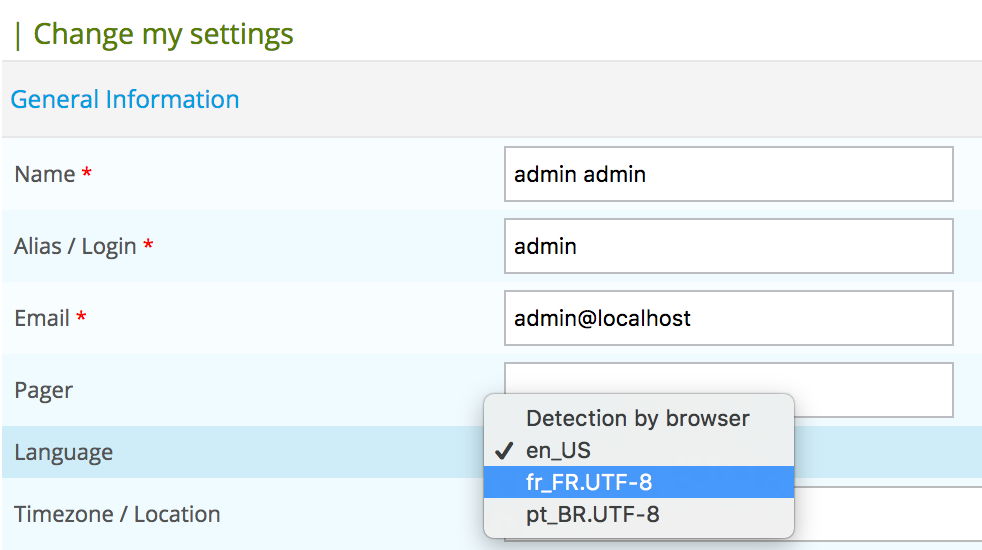Click the Change my settings page title
This screenshot has width=982, height=550.
pos(163,34)
